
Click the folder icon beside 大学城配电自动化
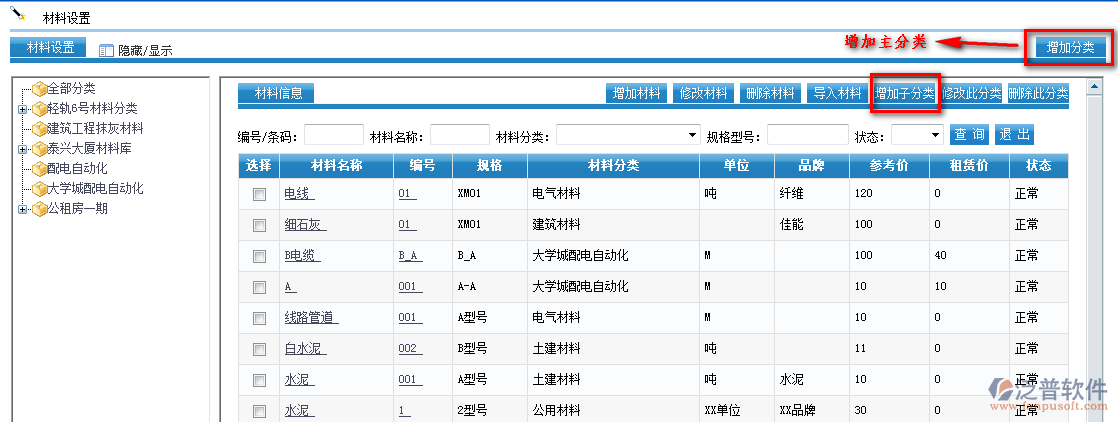click(x=39, y=189)
